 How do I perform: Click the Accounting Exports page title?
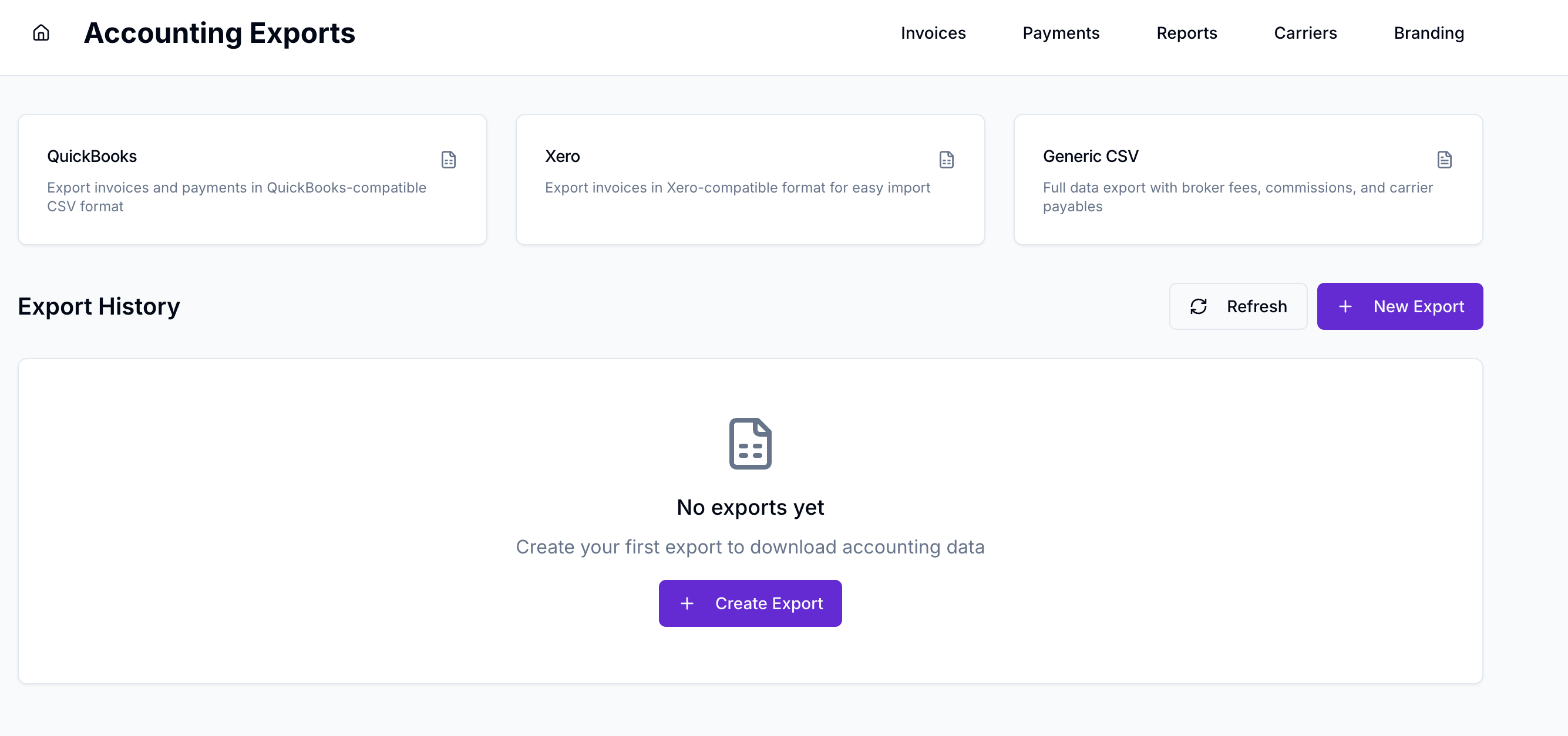point(219,33)
